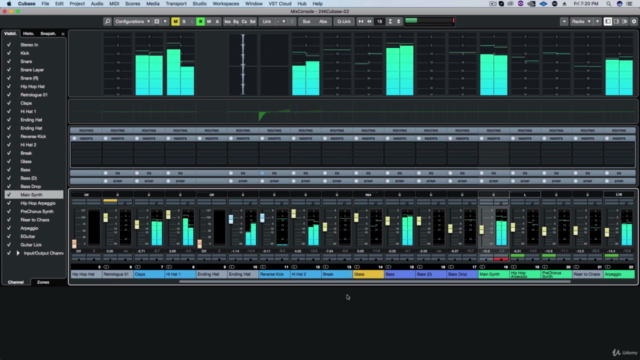
Task: Open the Apple menu
Action: (x=9, y=4)
